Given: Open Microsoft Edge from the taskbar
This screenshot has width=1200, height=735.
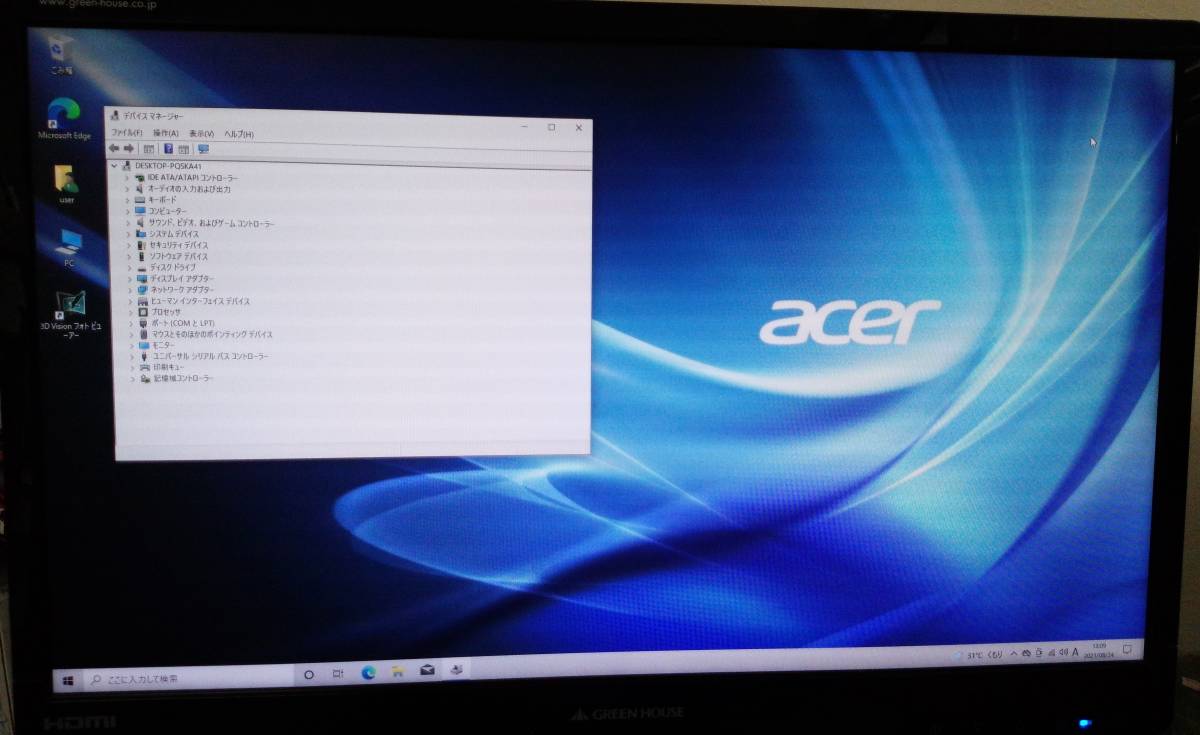Looking at the screenshot, I should click(368, 672).
